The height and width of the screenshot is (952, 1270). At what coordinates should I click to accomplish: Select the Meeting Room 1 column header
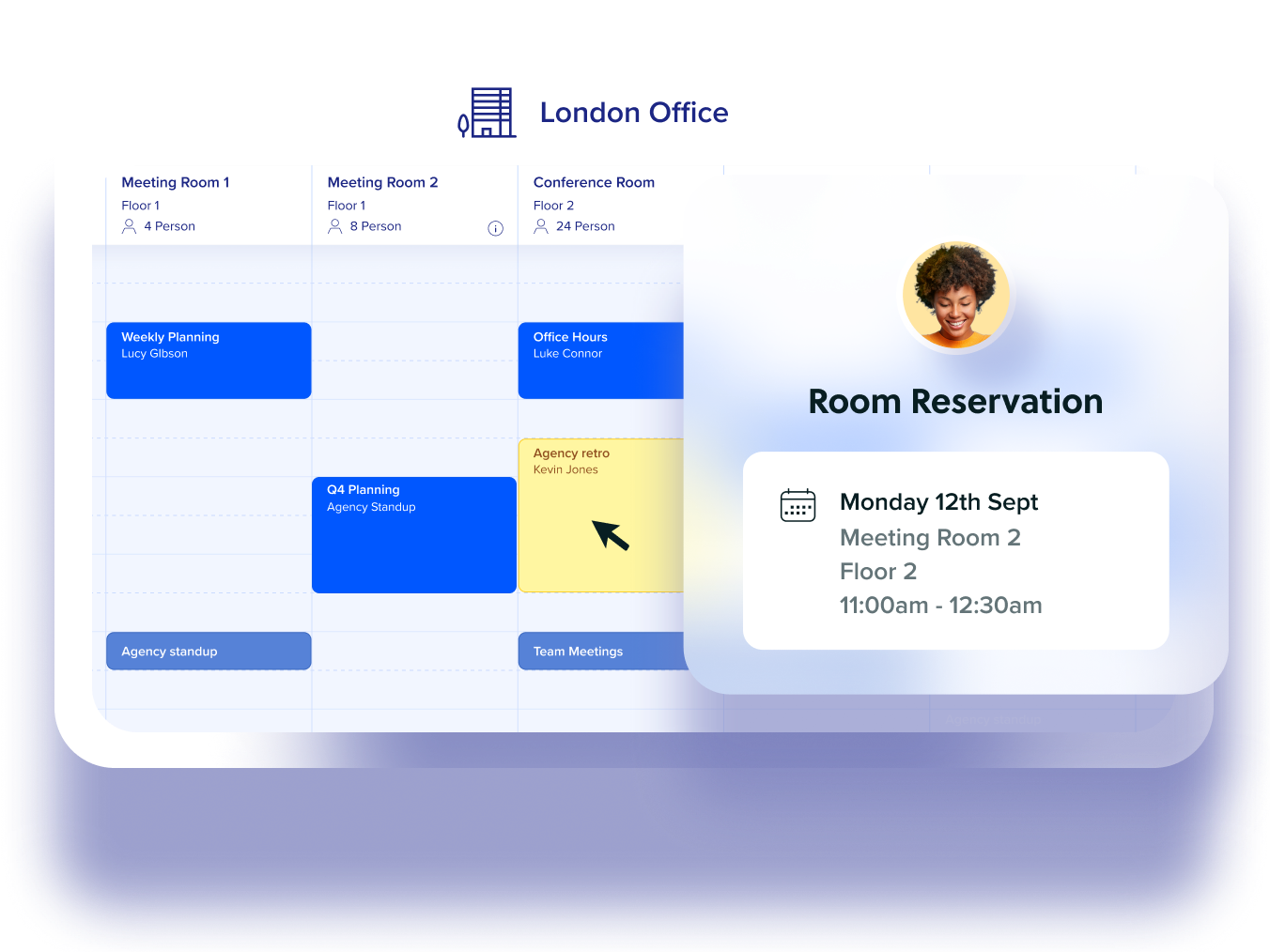tap(176, 182)
